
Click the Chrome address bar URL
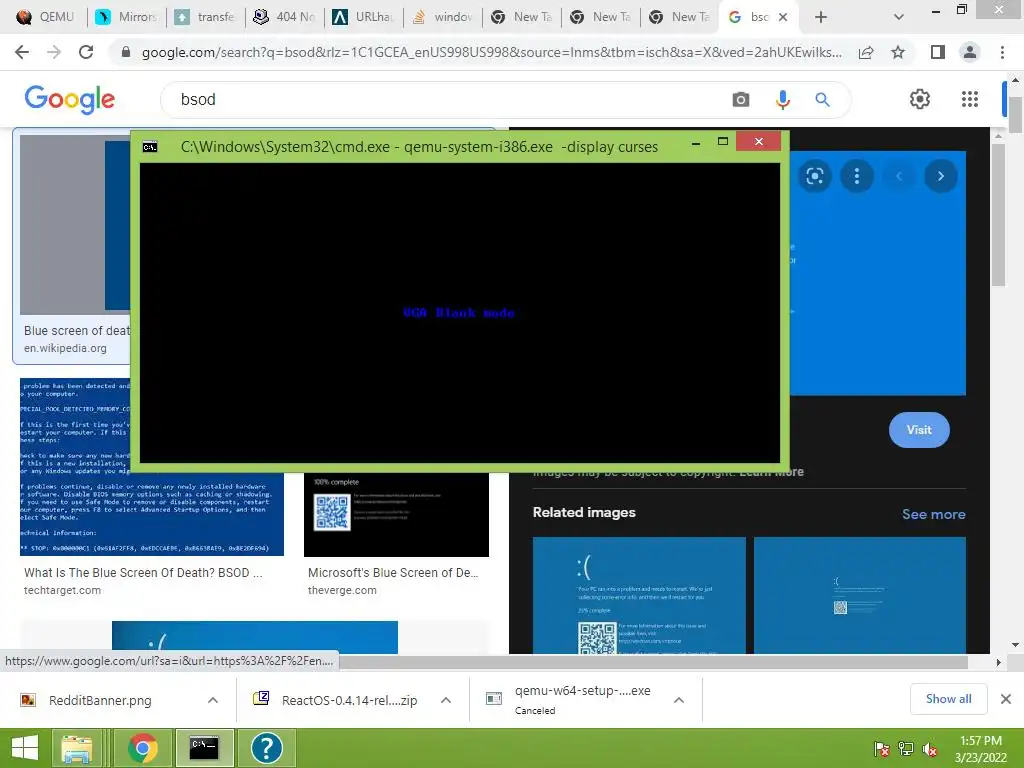[491, 52]
